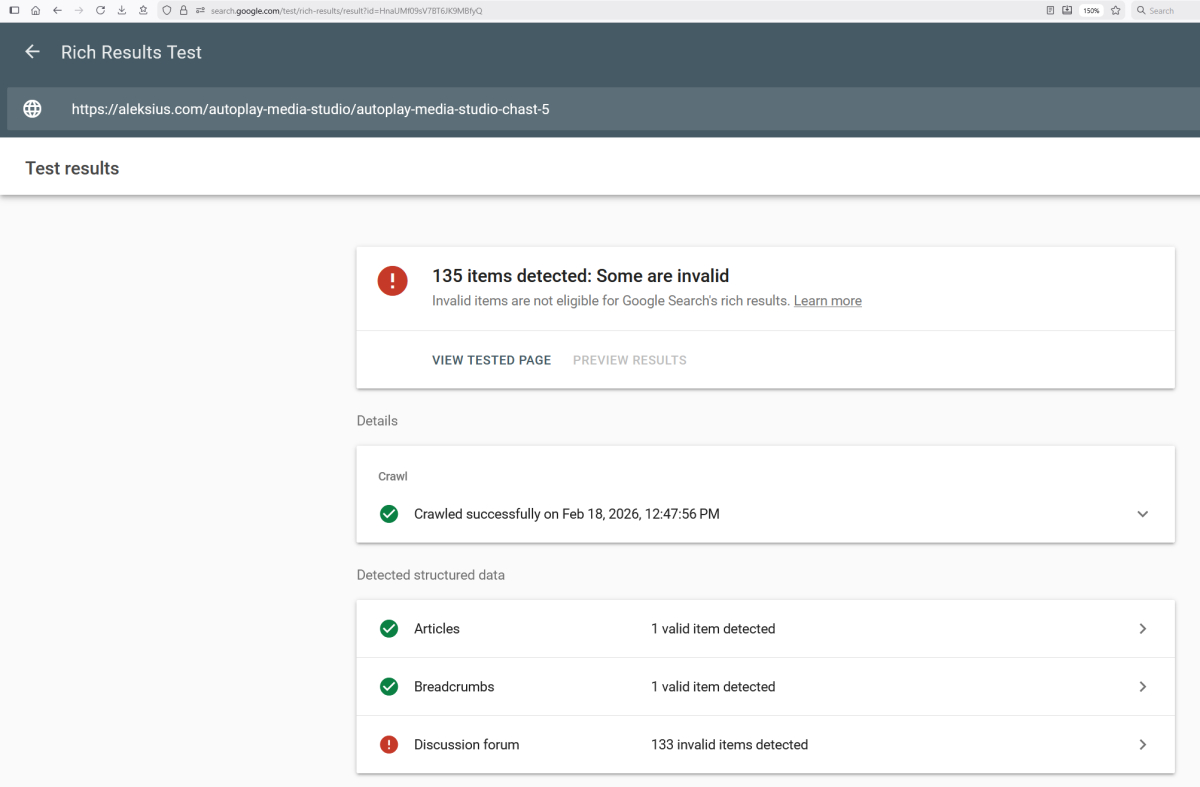Open the Articles valid item row

pyautogui.click(x=765, y=629)
